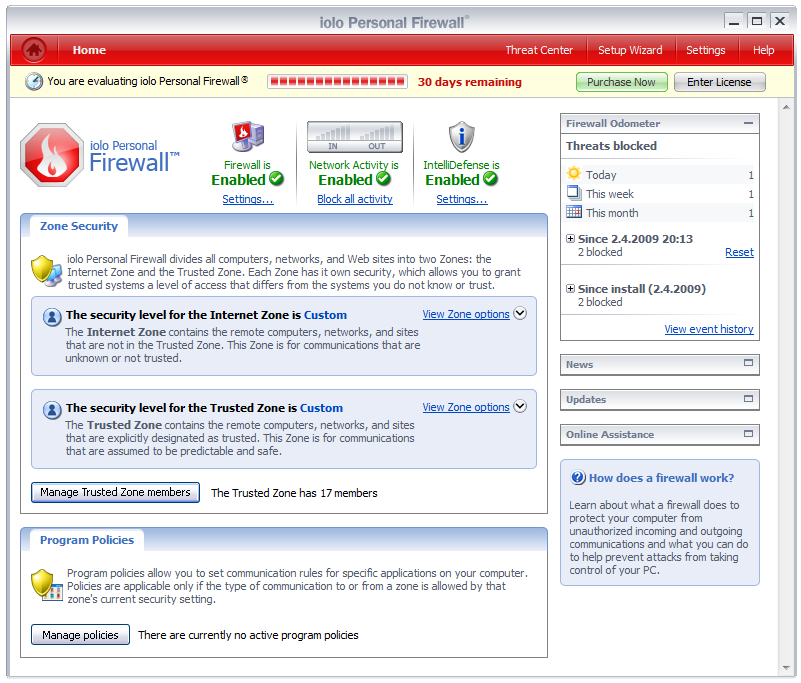Click '30 days remaining' text

coord(469,82)
